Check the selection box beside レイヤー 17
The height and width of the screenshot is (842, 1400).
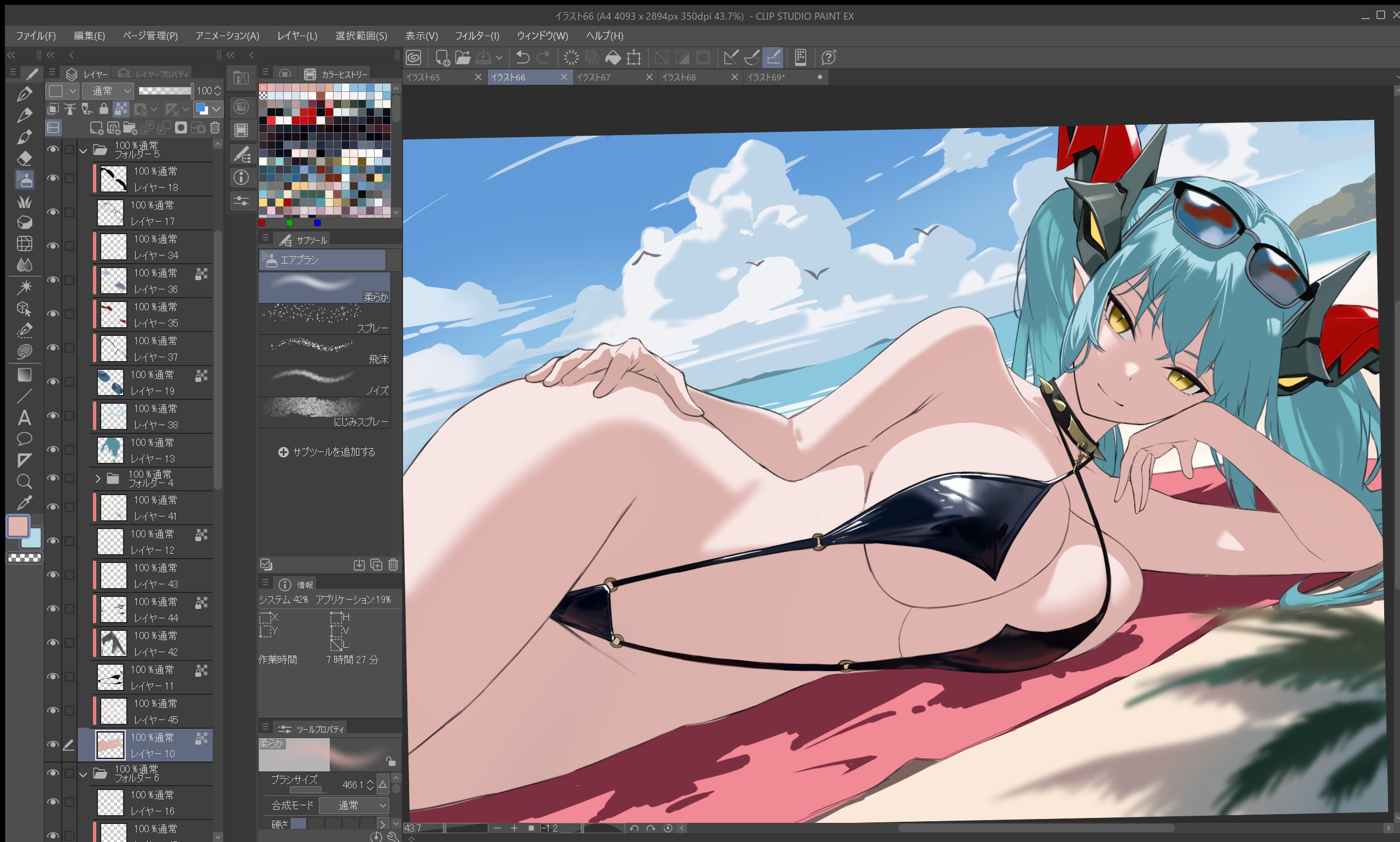pos(69,212)
